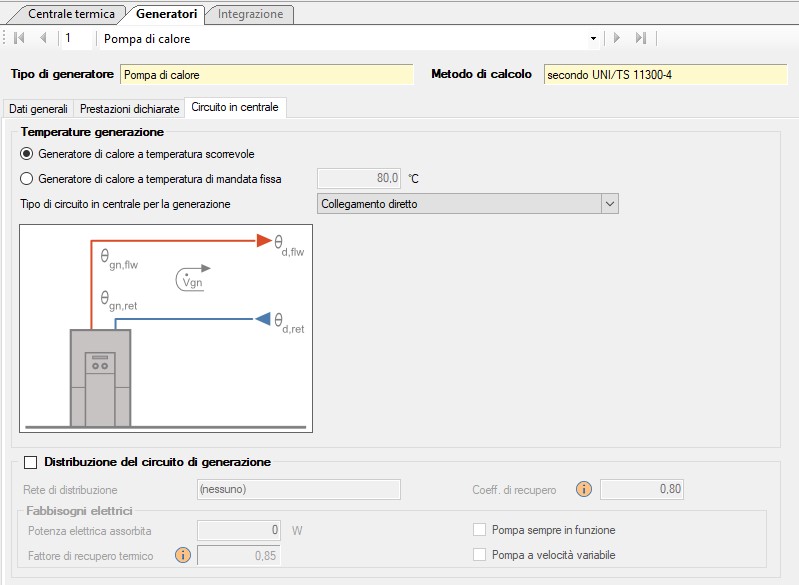Open the Integrazione tab

(x=250, y=14)
